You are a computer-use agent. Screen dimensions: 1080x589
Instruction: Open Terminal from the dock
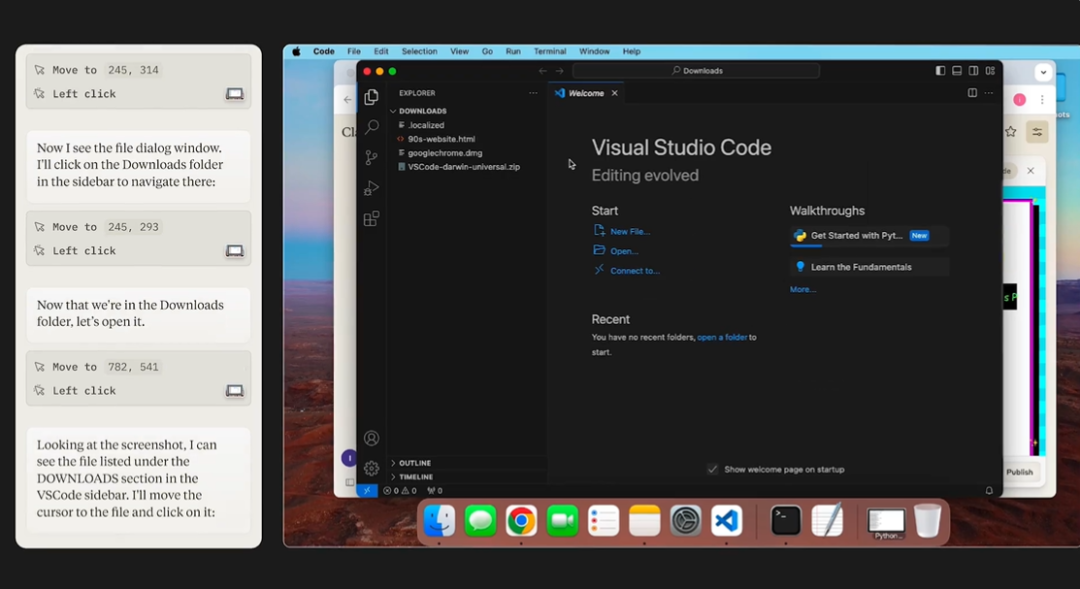[x=786, y=521]
